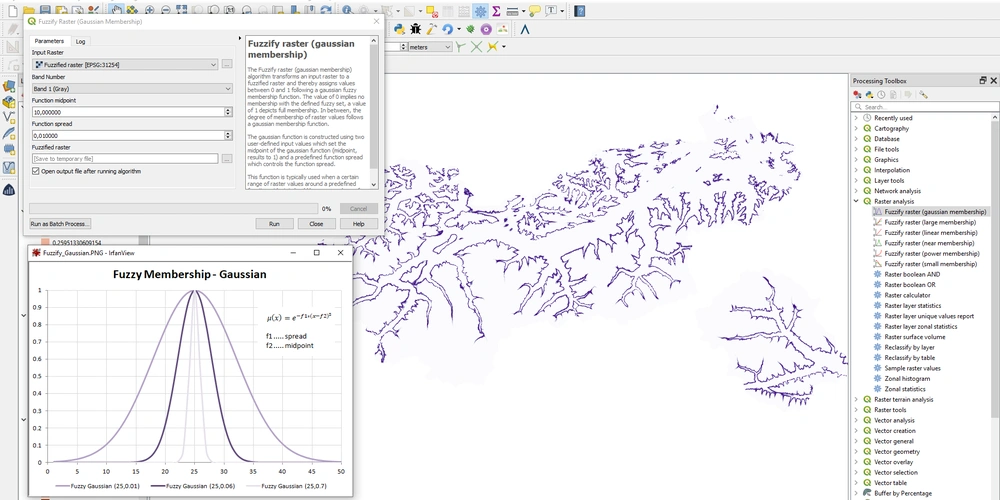Viewport: 1000px width, 500px height.
Task: Click the Map Tips speech bubble icon
Action: coord(534,11)
